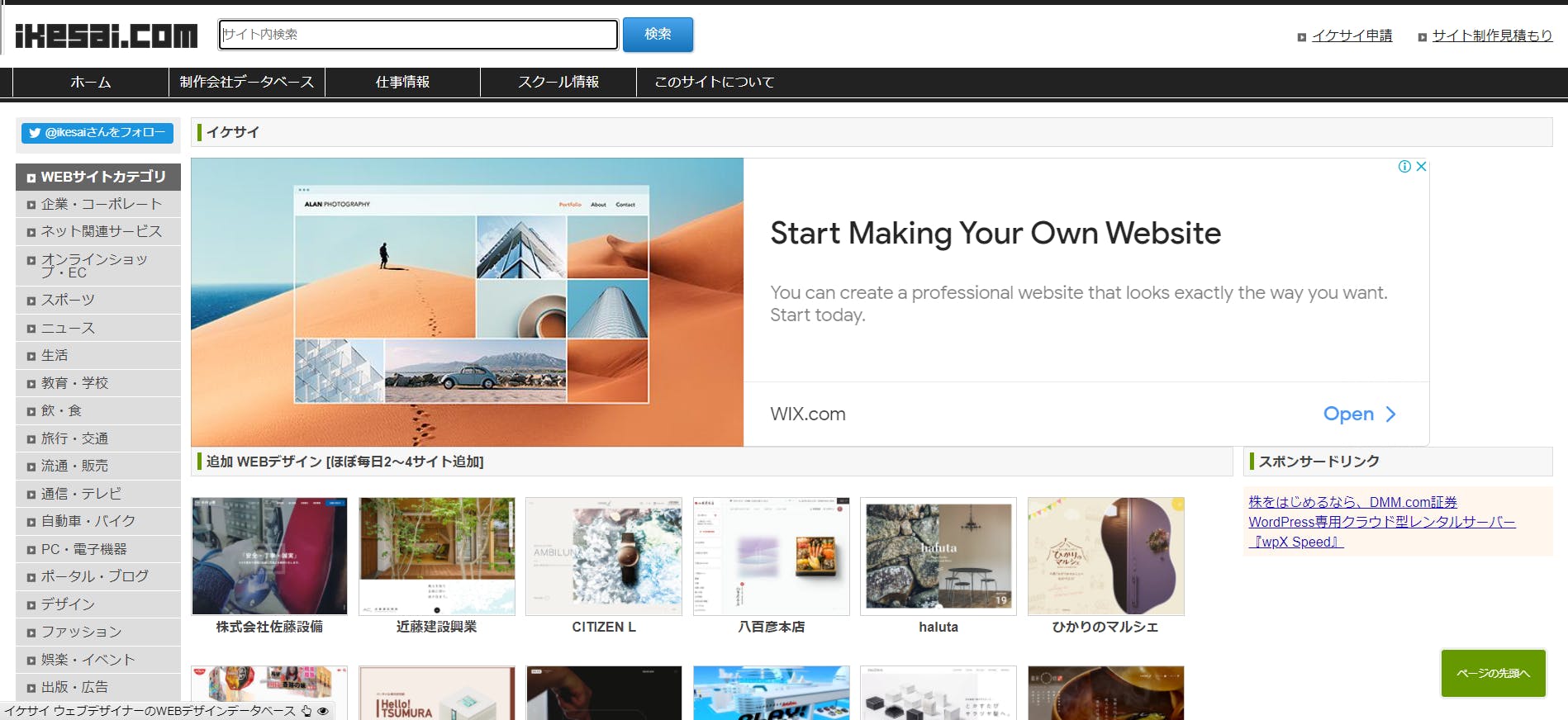This screenshot has width=1568, height=720.
Task: Click the eye icon in status bar
Action: (x=323, y=711)
